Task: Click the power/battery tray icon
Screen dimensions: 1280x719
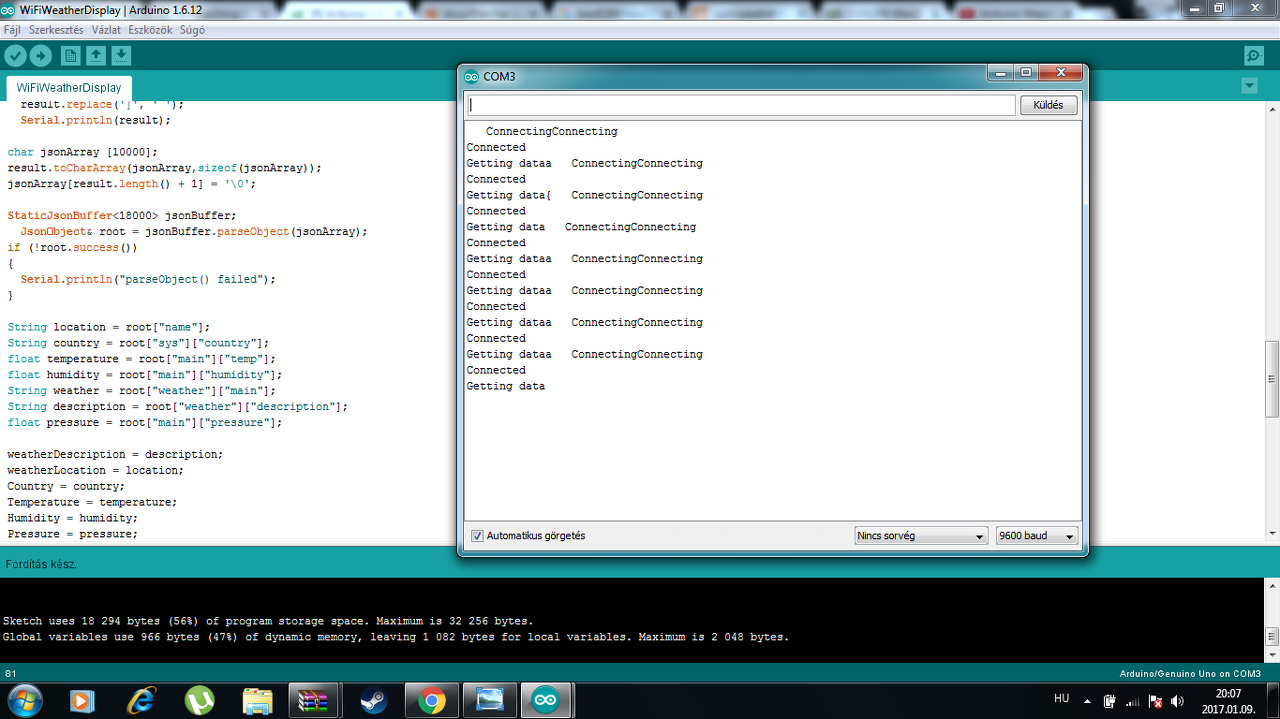Action: (1109, 701)
